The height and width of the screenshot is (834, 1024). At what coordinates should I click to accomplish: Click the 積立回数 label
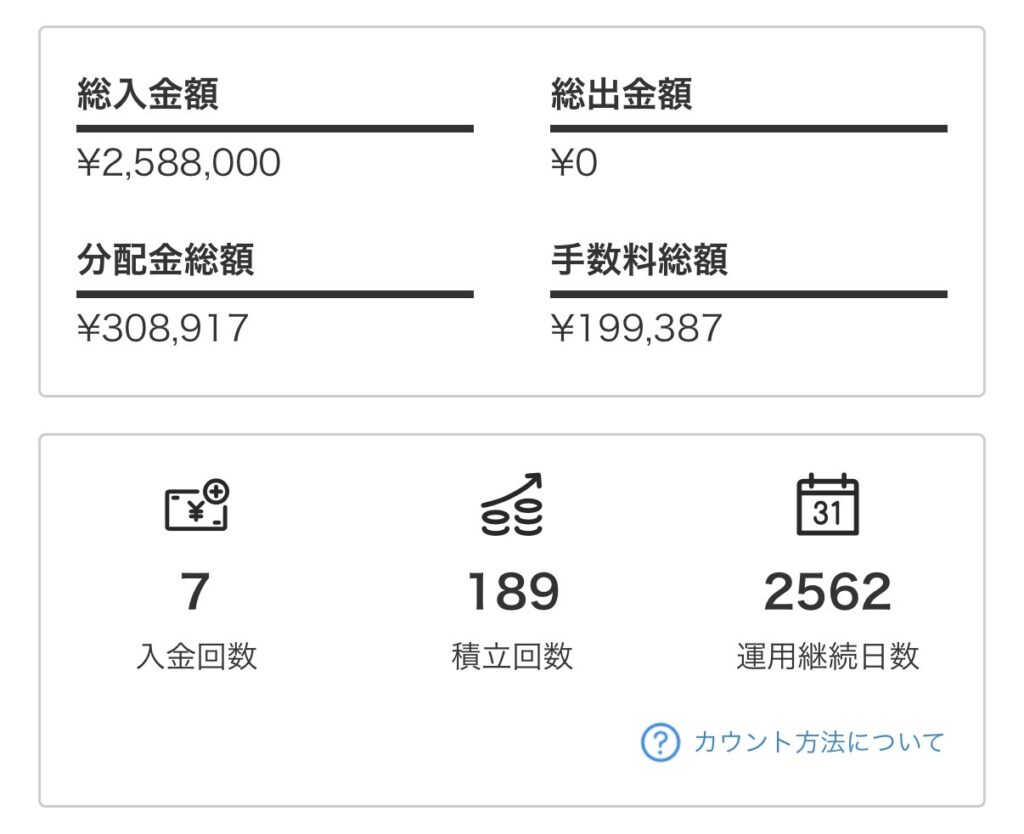(x=512, y=657)
